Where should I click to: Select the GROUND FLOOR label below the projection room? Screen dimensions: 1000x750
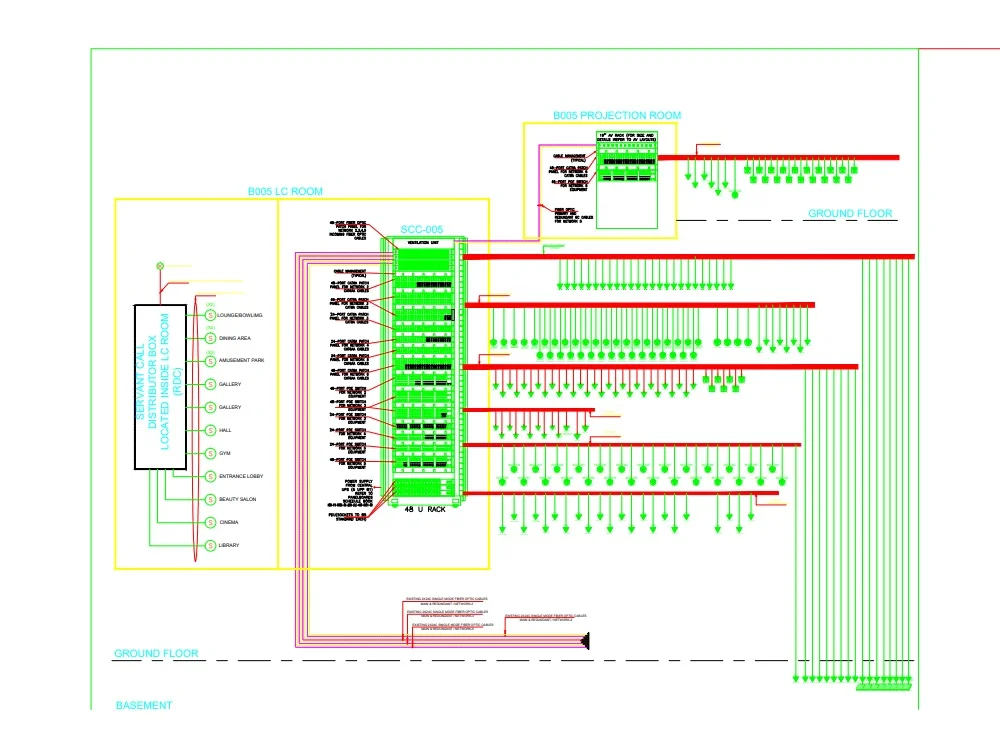coord(850,214)
